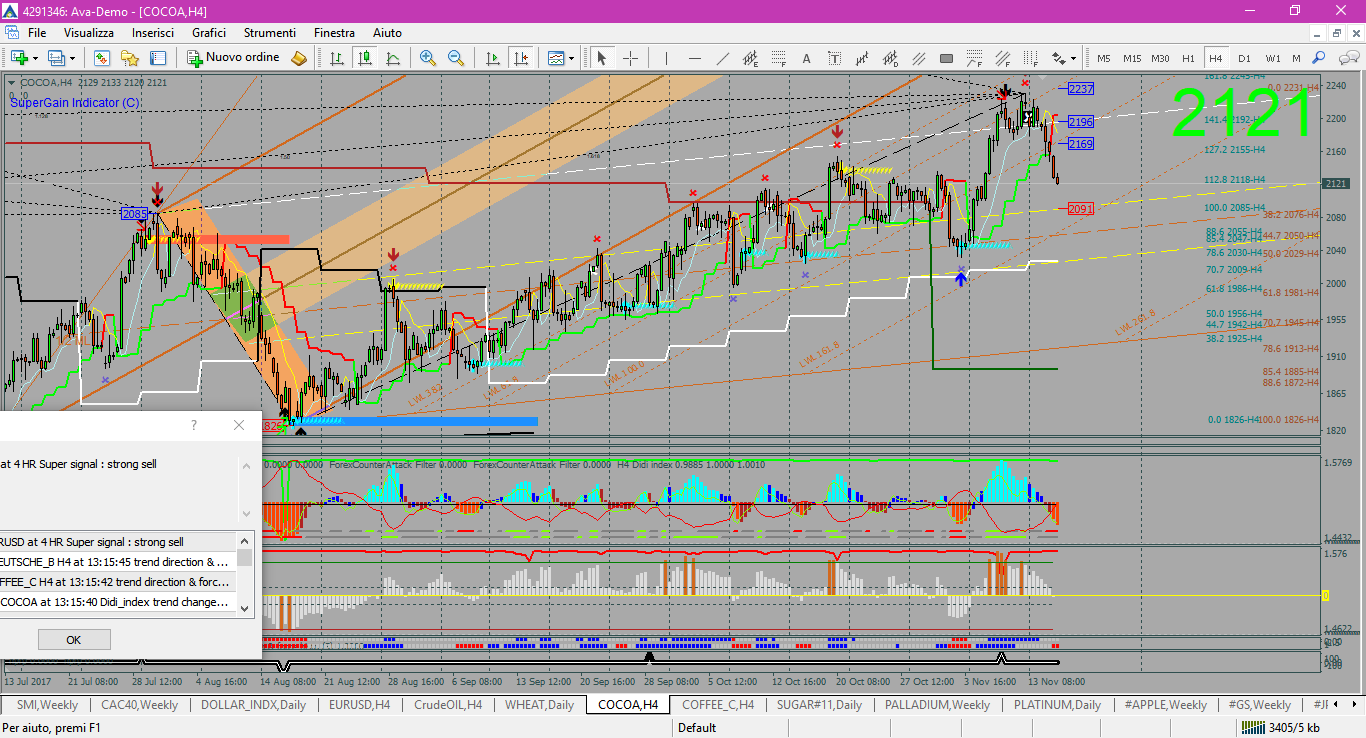Expand the arrows tool dropdown

click(1073, 58)
